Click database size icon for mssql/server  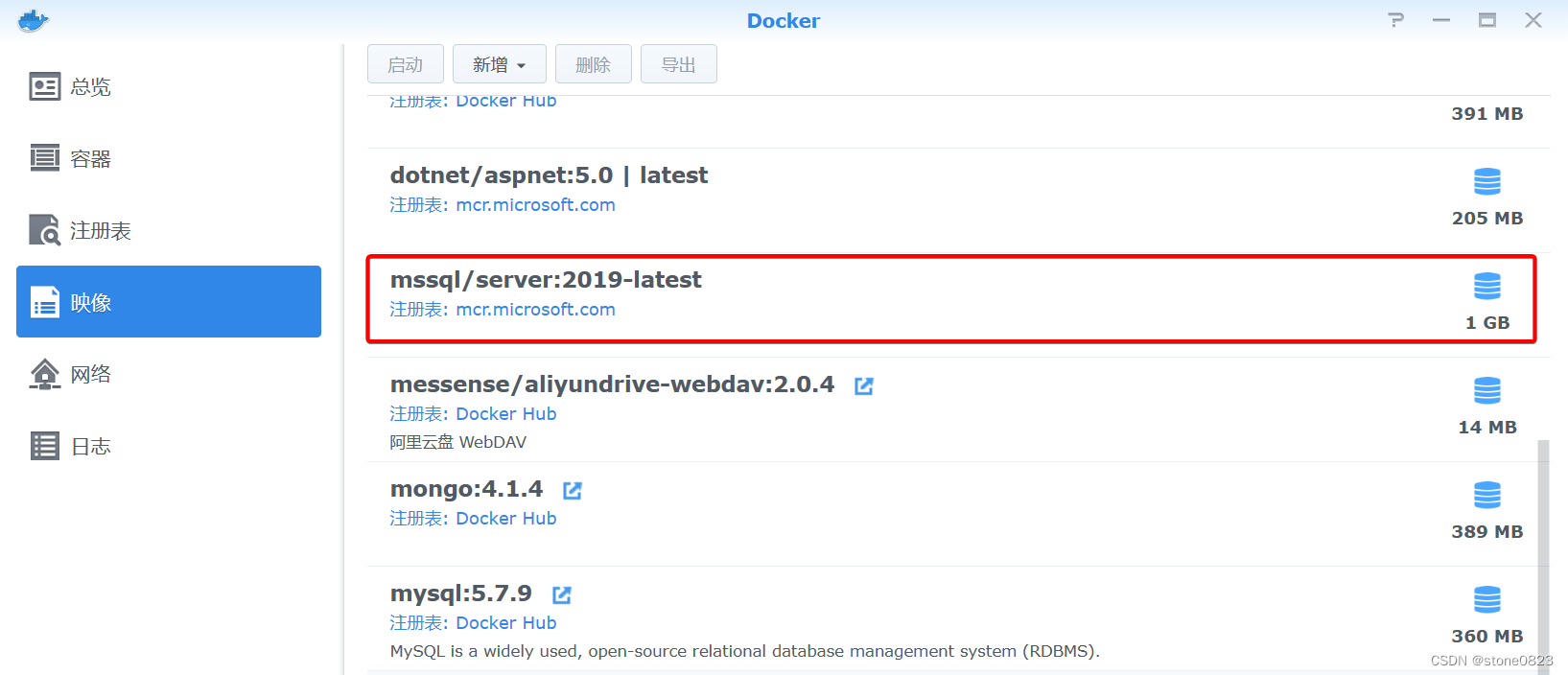(x=1487, y=286)
